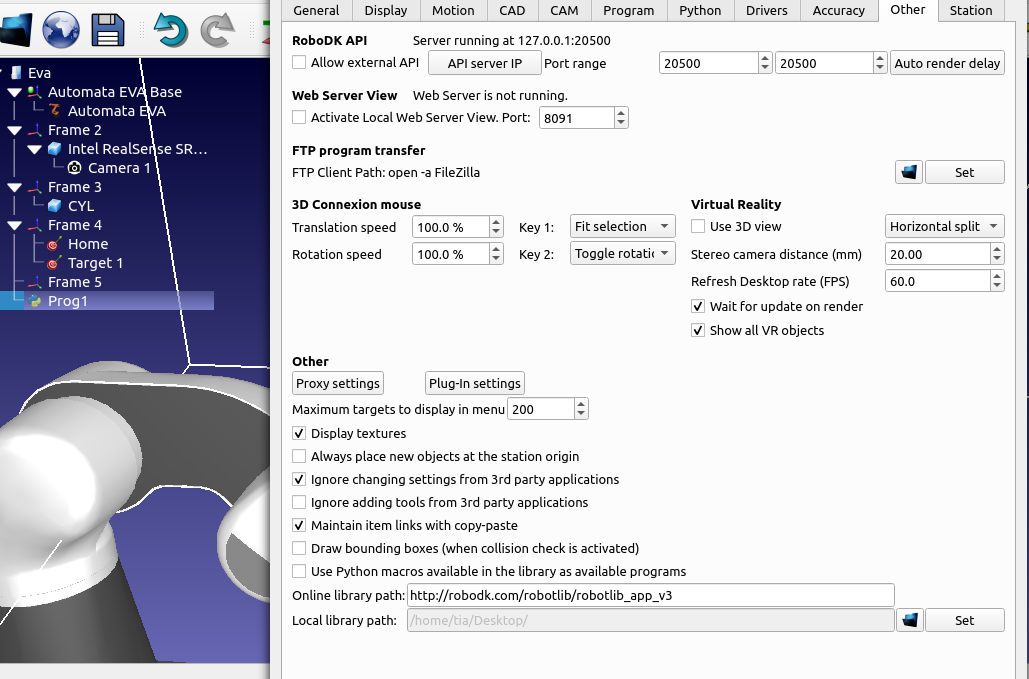Switch to the Python tab
The height and width of the screenshot is (679, 1029).
(x=700, y=10)
